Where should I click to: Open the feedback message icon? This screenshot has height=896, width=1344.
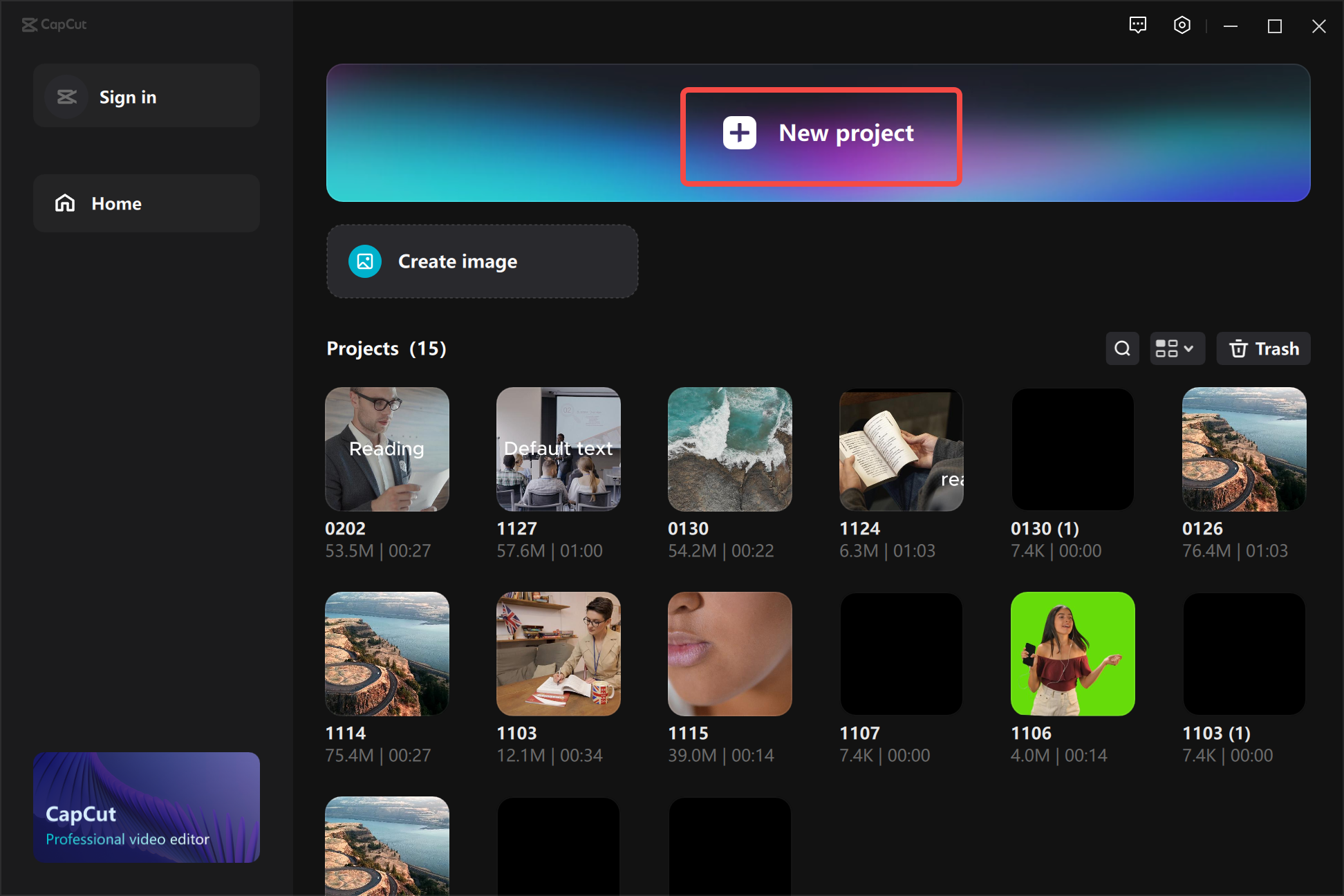click(x=1138, y=25)
